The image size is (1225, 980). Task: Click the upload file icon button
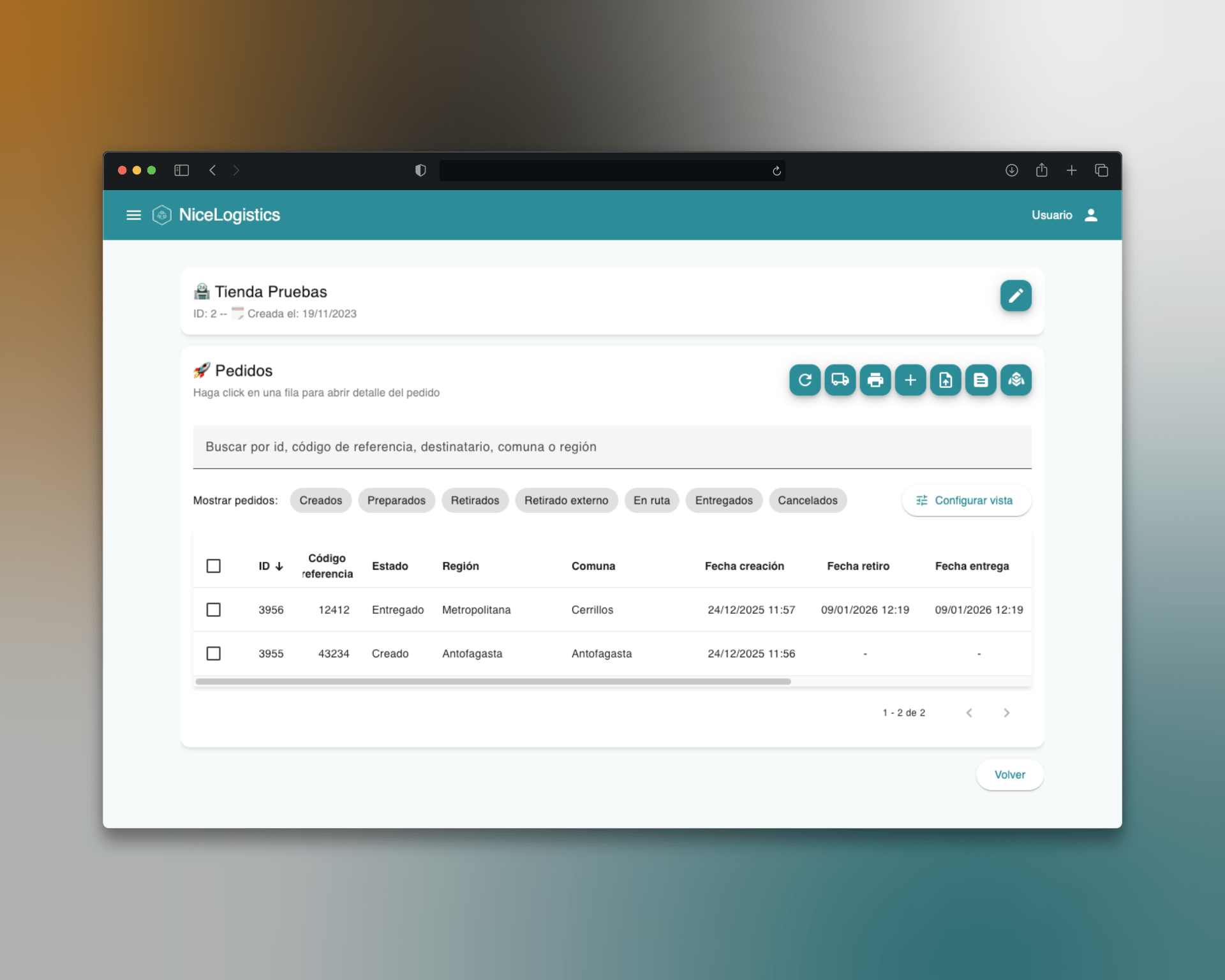[x=945, y=380]
